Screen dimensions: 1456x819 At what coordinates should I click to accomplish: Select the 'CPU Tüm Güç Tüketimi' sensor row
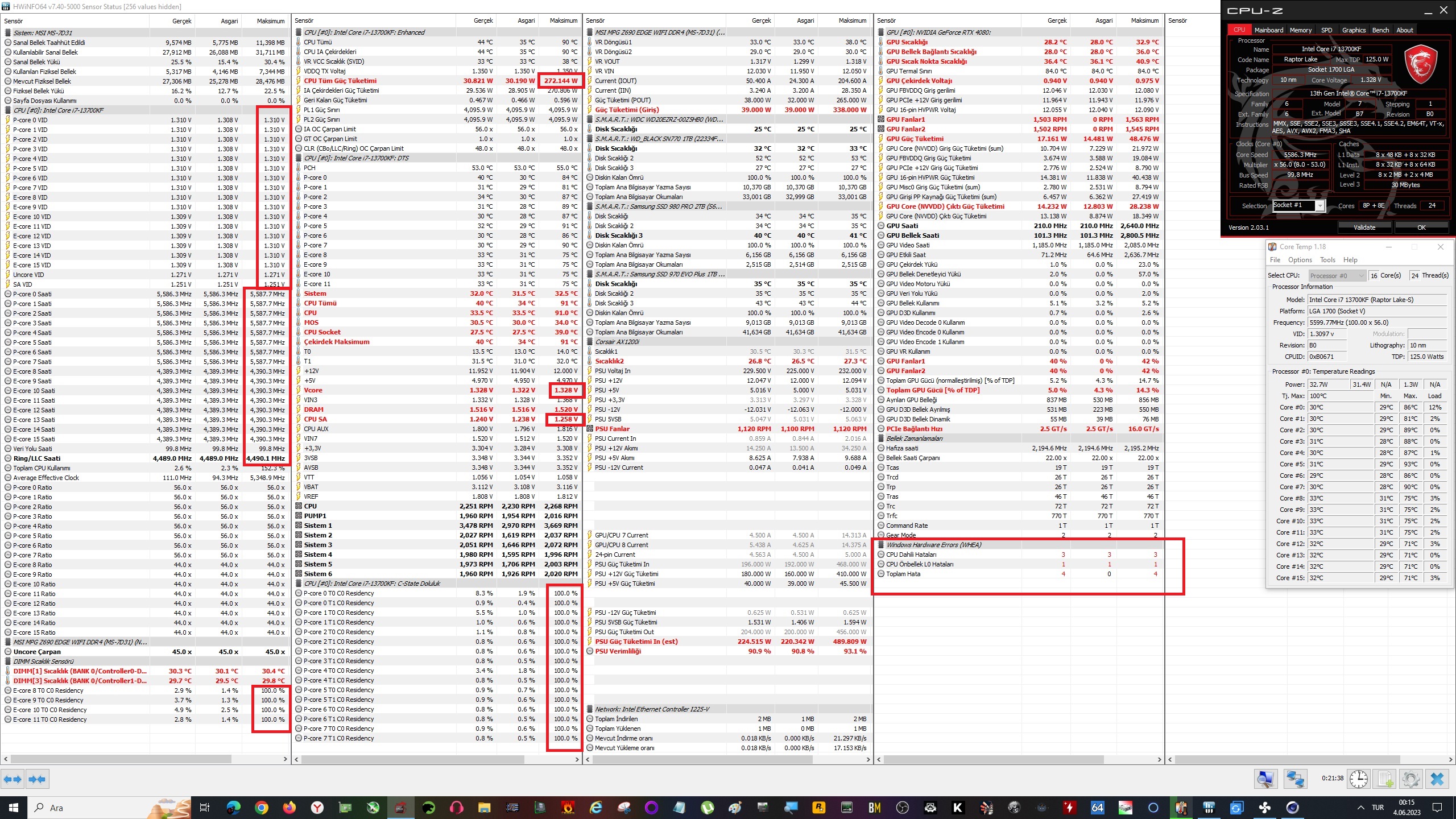pos(437,81)
